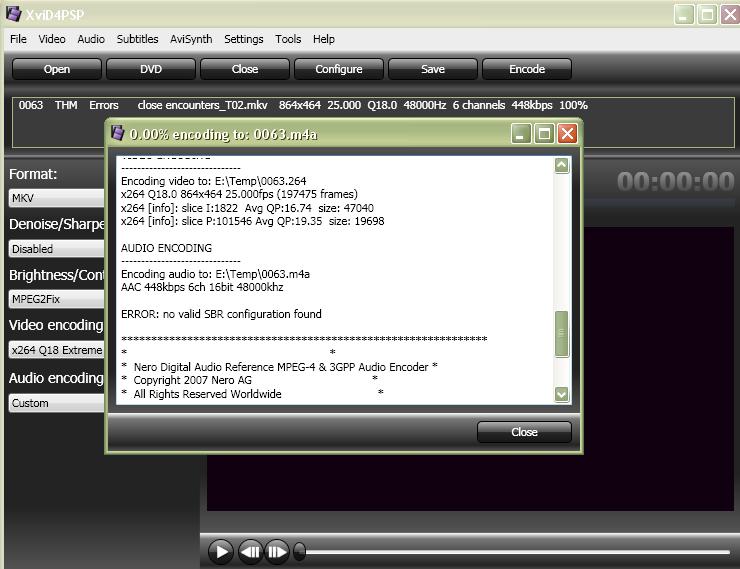The height and width of the screenshot is (569, 740).
Task: Click the playback seek bar track
Action: (517, 552)
